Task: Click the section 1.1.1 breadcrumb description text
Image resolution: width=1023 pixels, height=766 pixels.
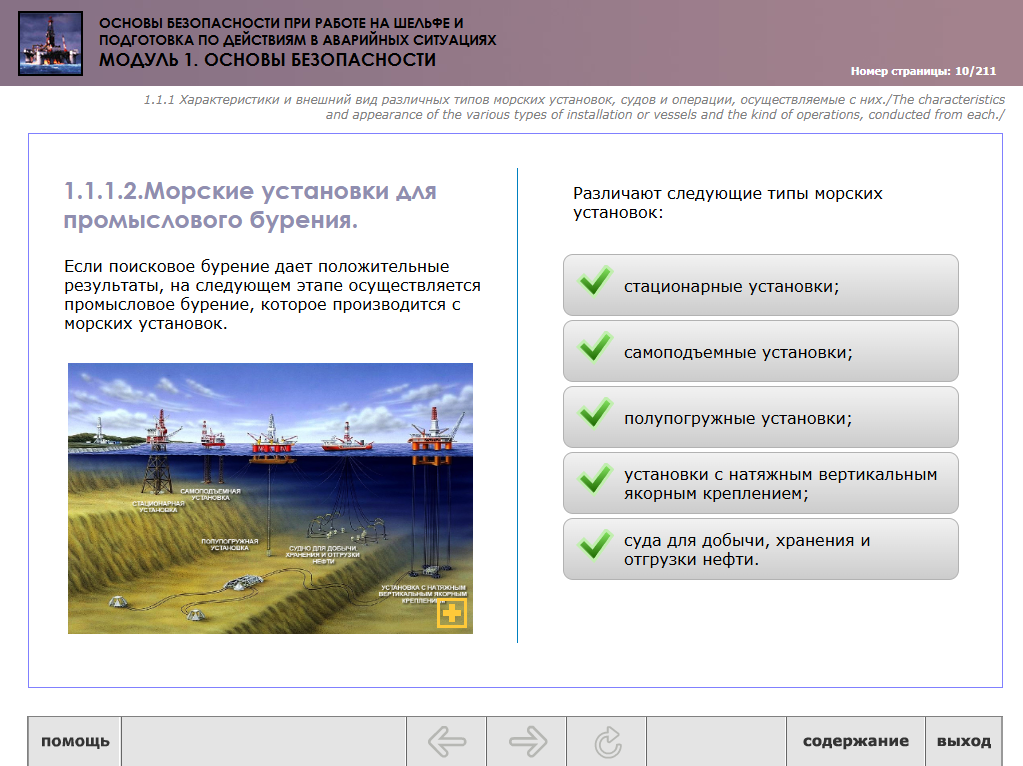Action: [574, 108]
